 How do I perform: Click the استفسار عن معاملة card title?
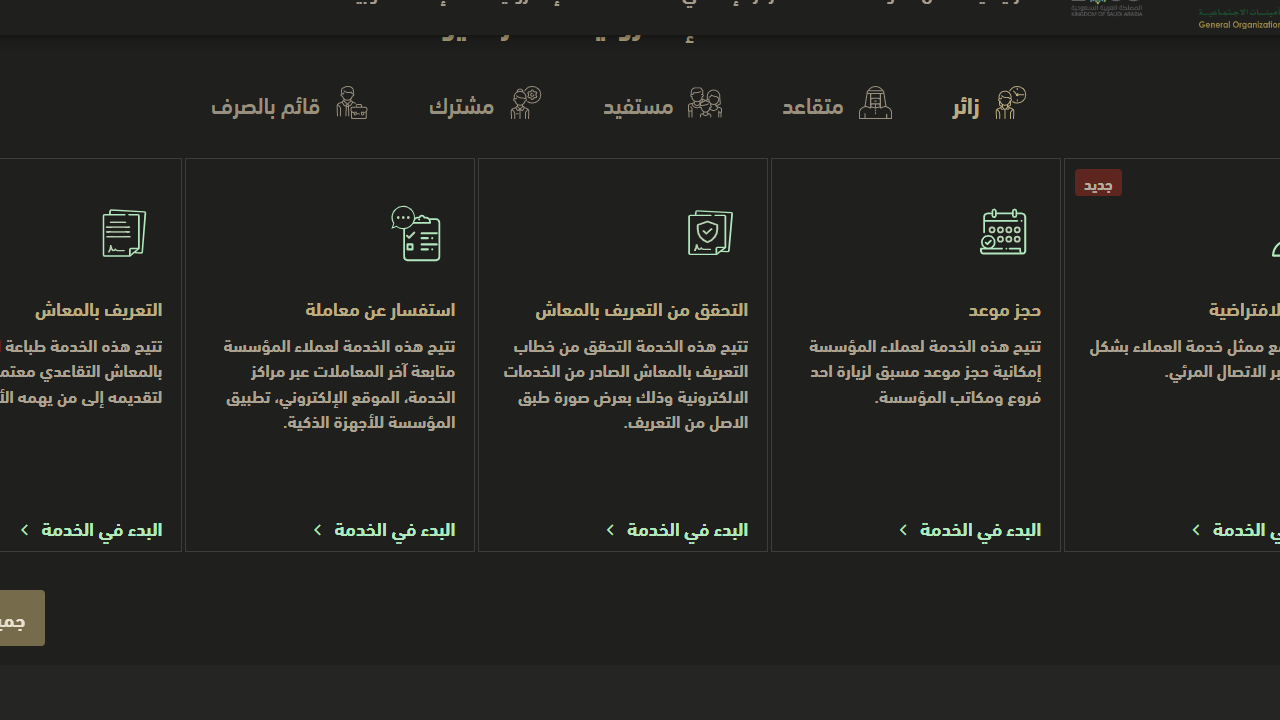point(380,310)
